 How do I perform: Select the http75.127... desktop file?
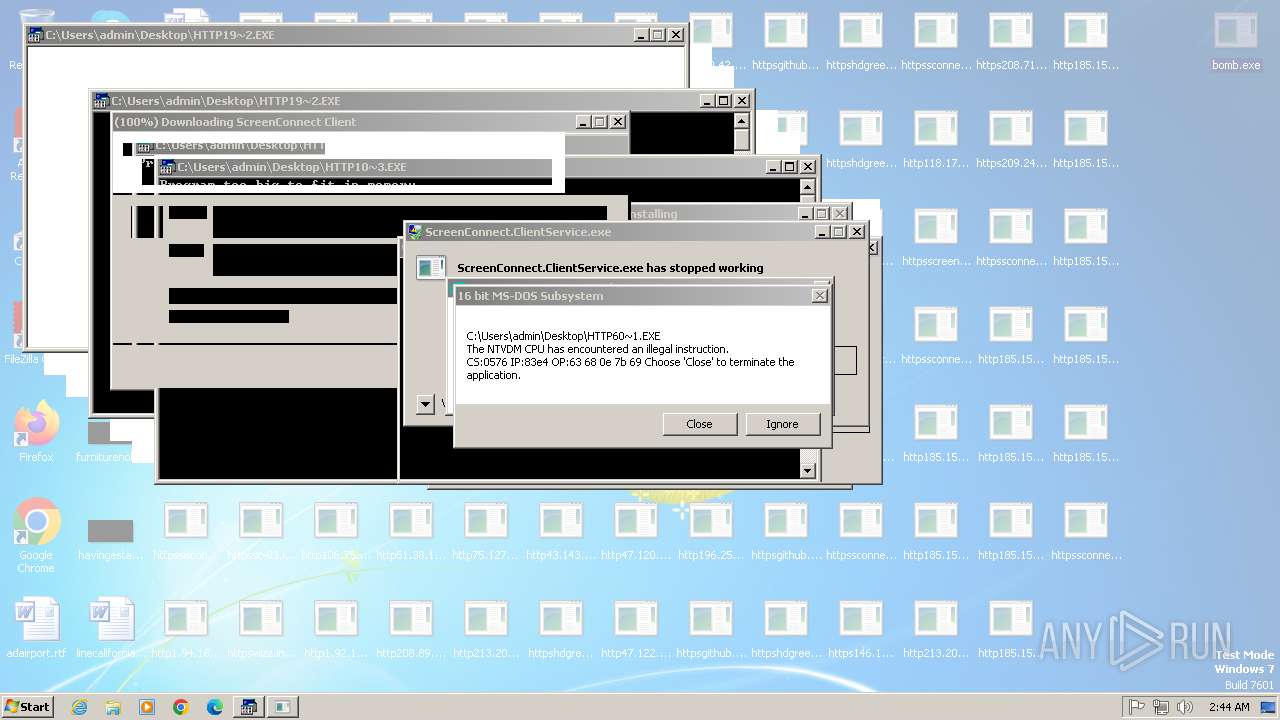pyautogui.click(x=486, y=532)
